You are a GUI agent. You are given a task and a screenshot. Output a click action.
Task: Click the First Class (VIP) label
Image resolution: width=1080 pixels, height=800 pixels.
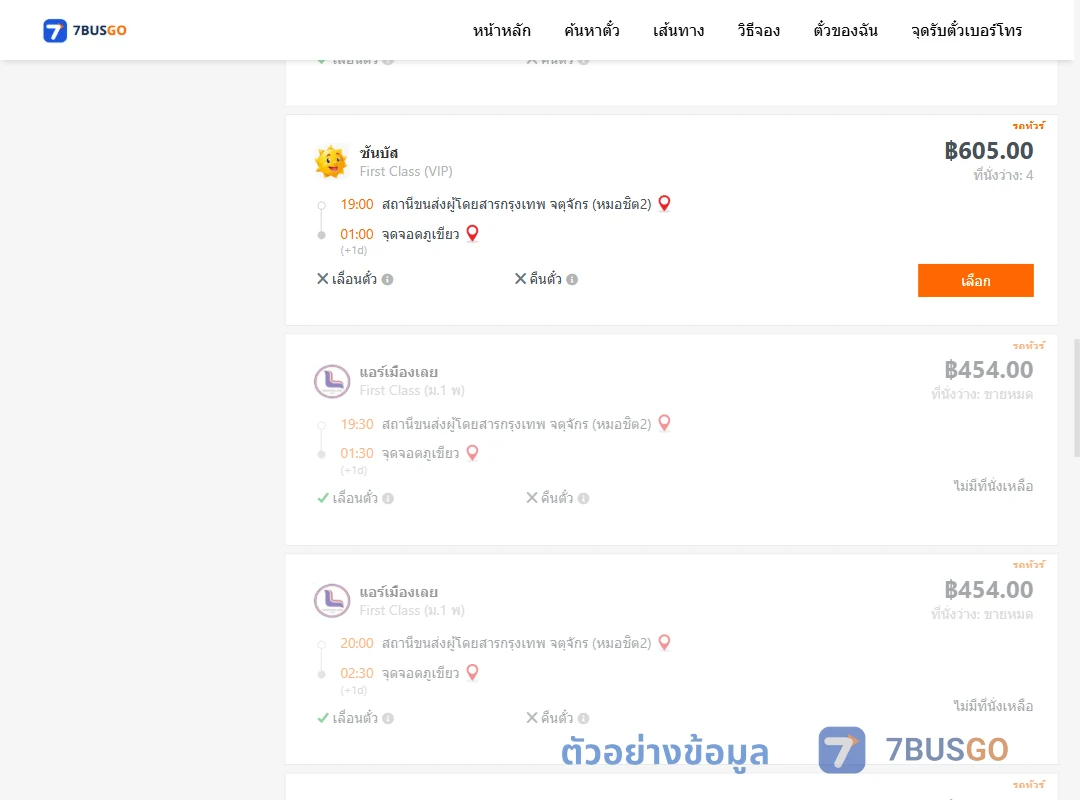[x=406, y=172]
